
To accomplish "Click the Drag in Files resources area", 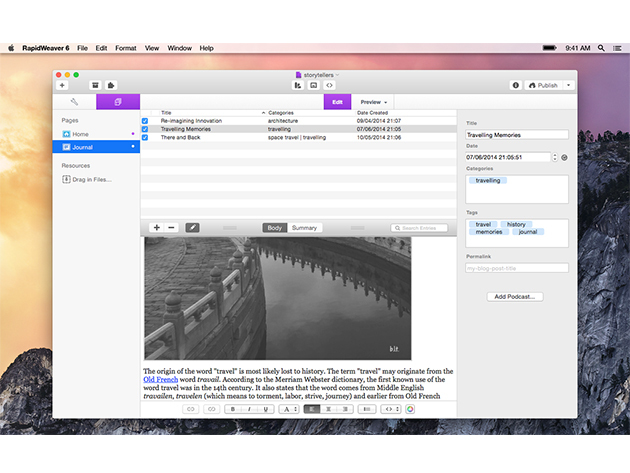I will [x=87, y=179].
